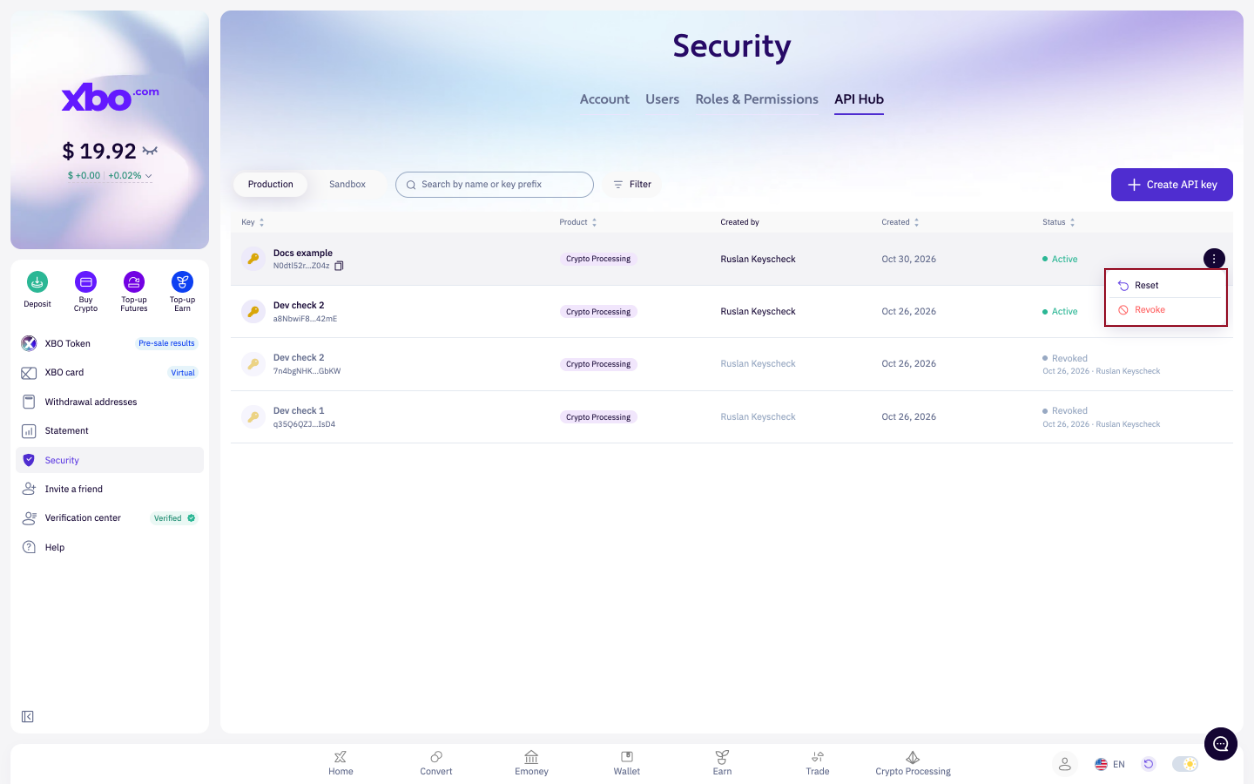Click the XBO.com logo
The height and width of the screenshot is (784, 1254).
(110, 98)
